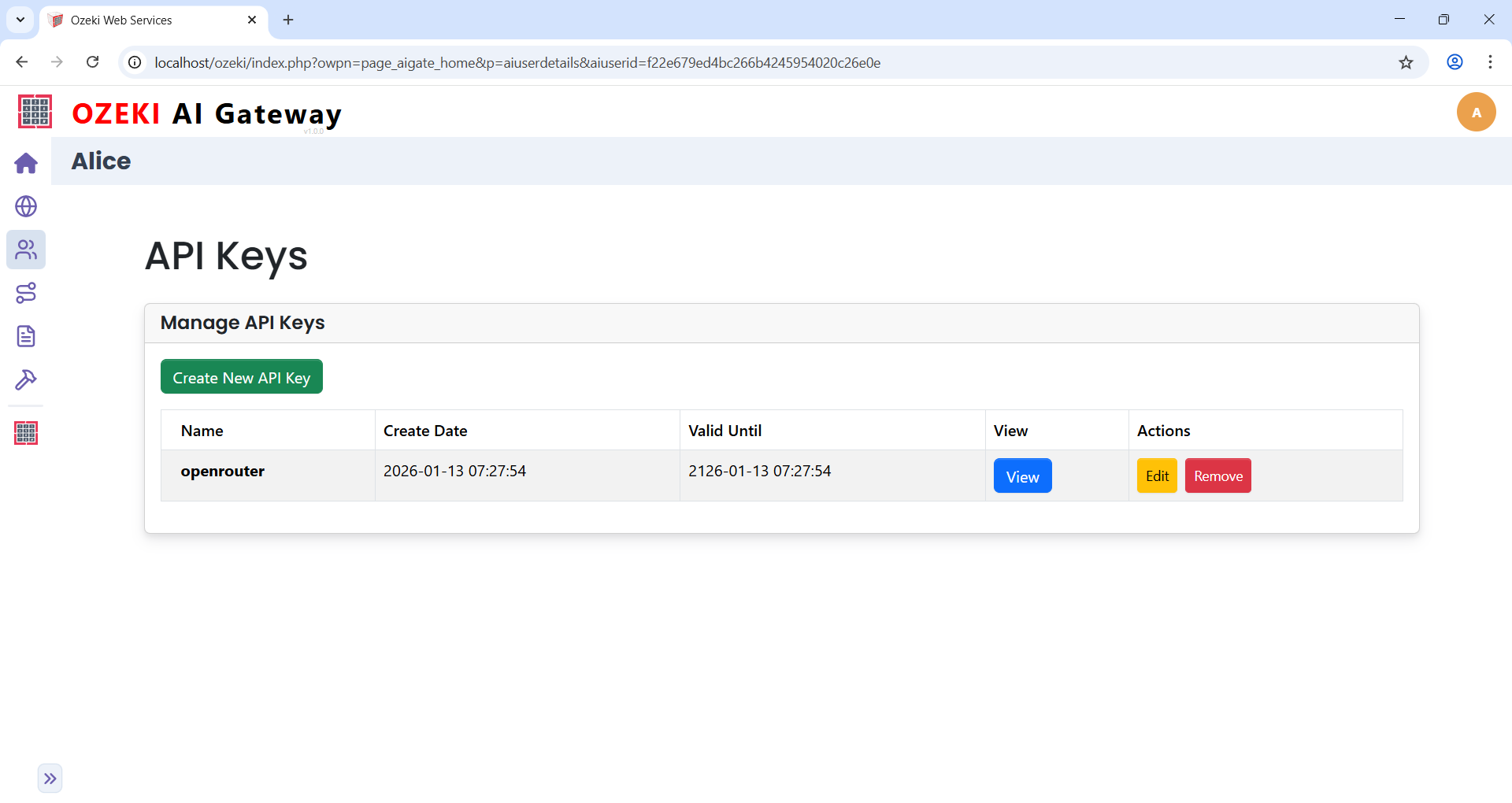
Task: Reload the page
Action: point(93,62)
